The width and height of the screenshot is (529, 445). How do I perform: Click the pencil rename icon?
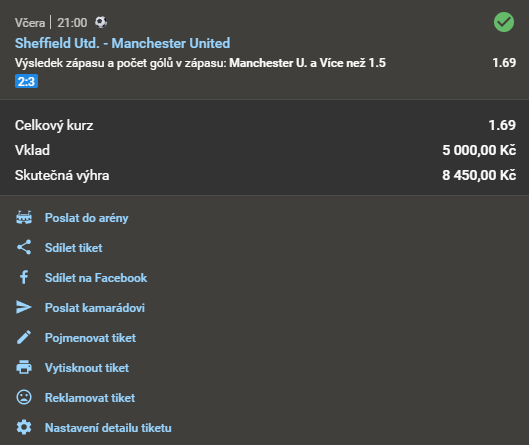[24, 337]
